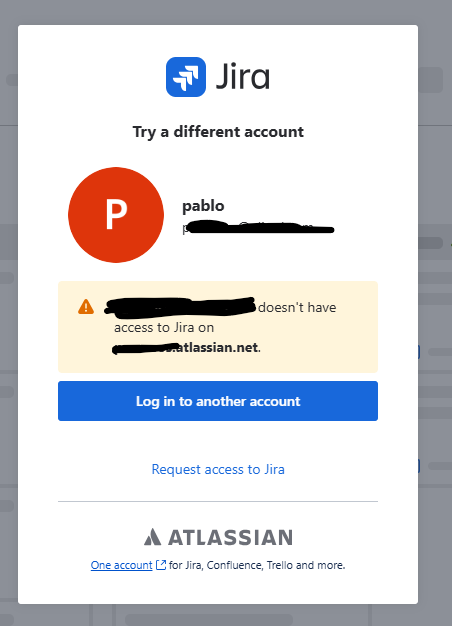Click the pablo account name
Image resolution: width=452 pixels, height=626 pixels.
203,206
